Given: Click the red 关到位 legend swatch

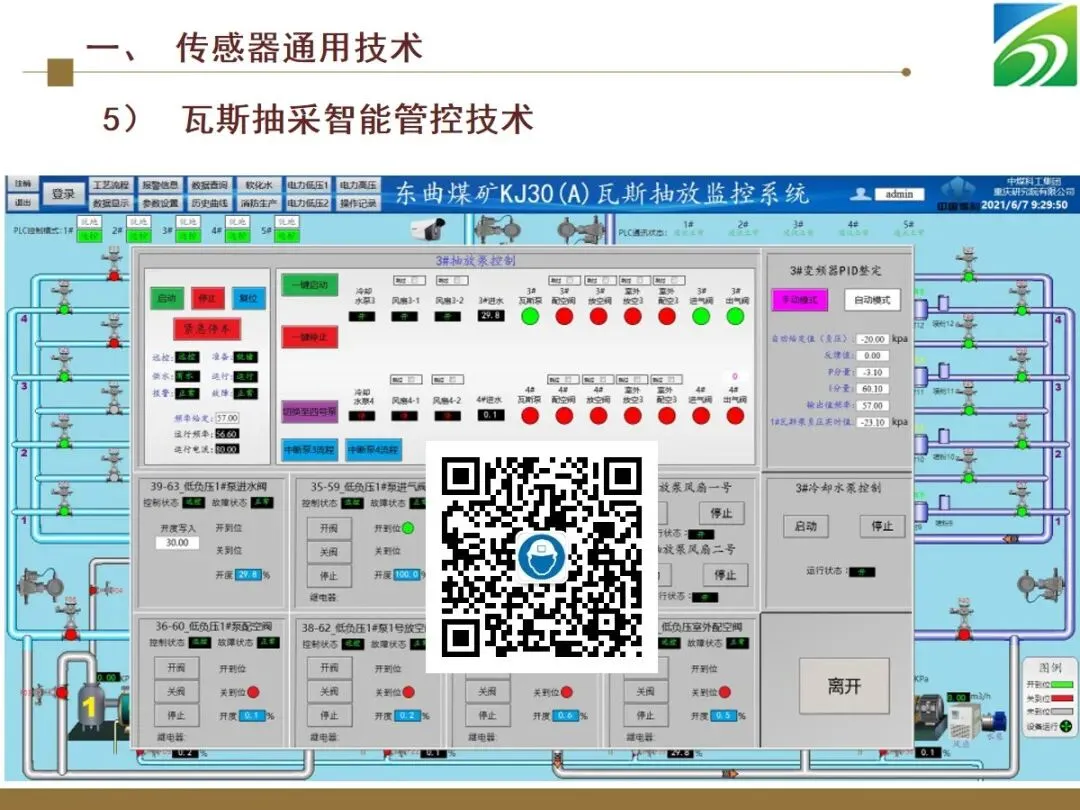Looking at the screenshot, I should tap(1061, 698).
